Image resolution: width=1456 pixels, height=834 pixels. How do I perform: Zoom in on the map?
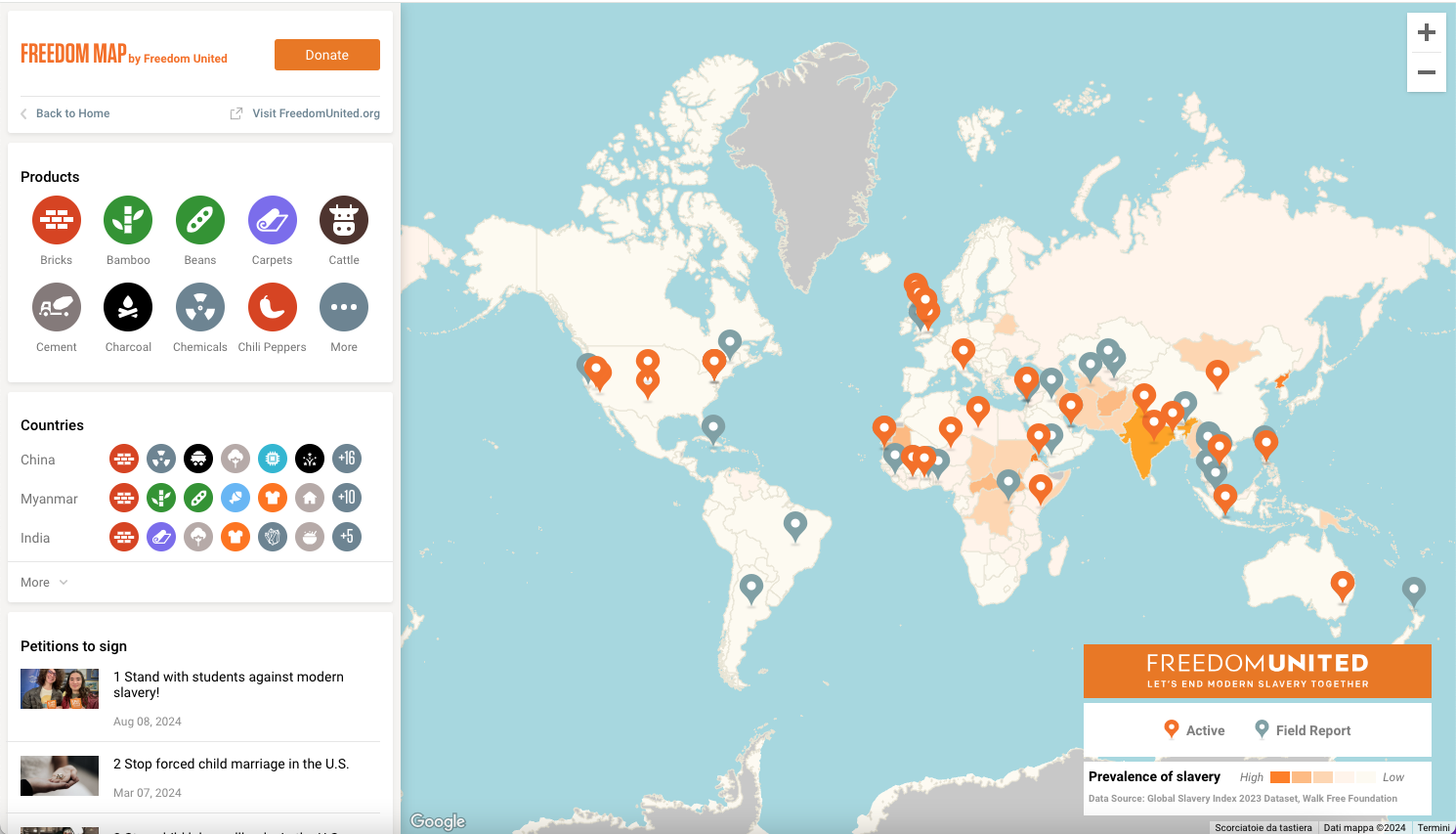tap(1426, 32)
